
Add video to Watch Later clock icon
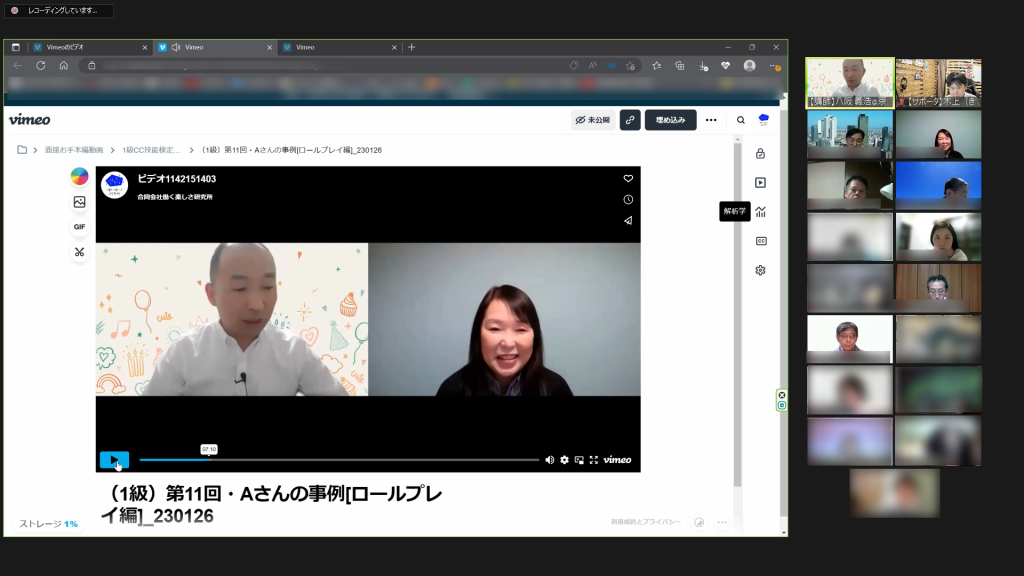pos(628,199)
